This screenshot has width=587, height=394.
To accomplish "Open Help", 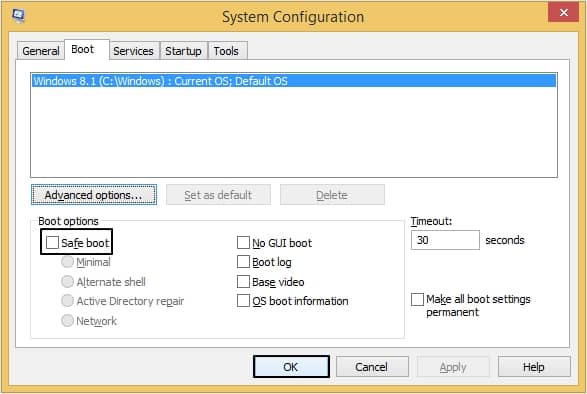I will point(534,367).
